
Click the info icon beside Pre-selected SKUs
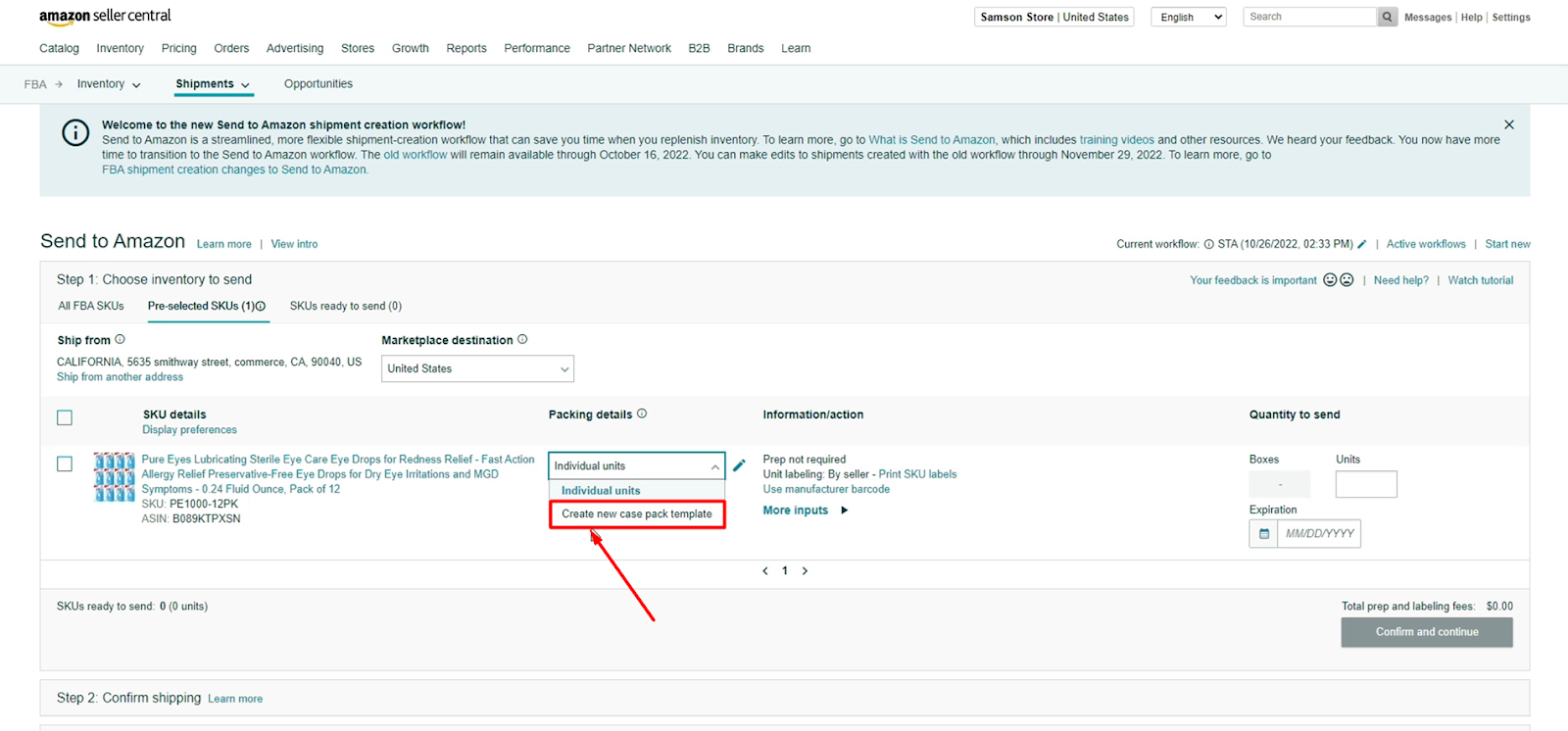tap(261, 306)
